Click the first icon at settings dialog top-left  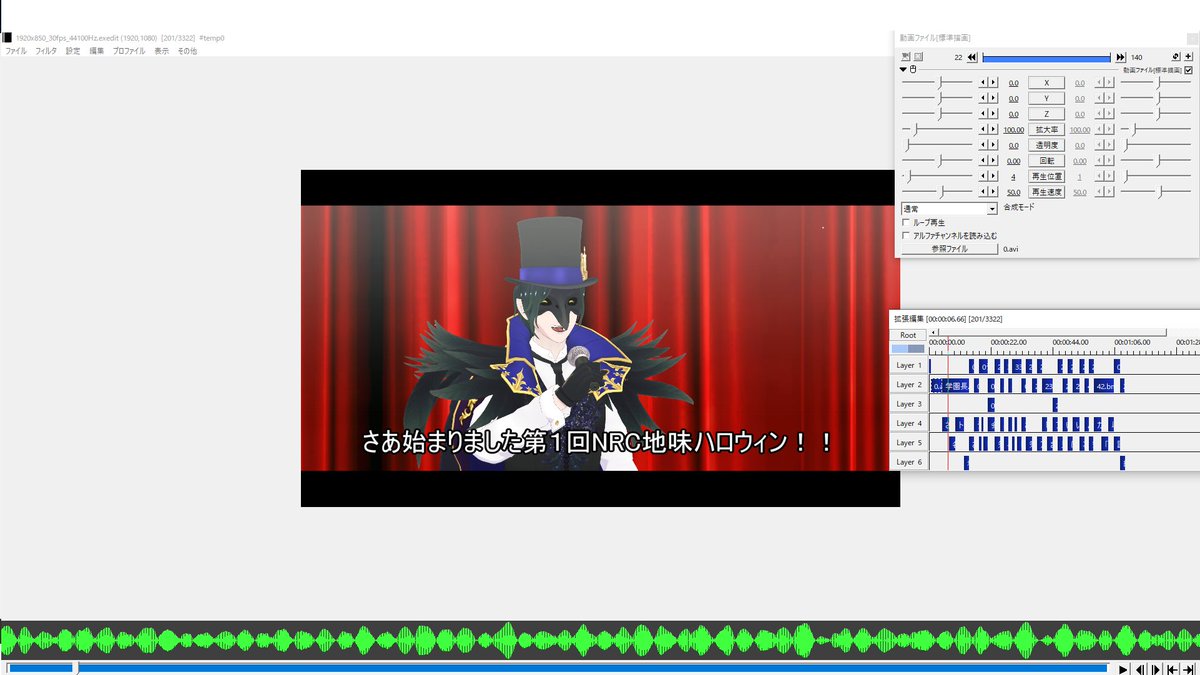pos(906,57)
